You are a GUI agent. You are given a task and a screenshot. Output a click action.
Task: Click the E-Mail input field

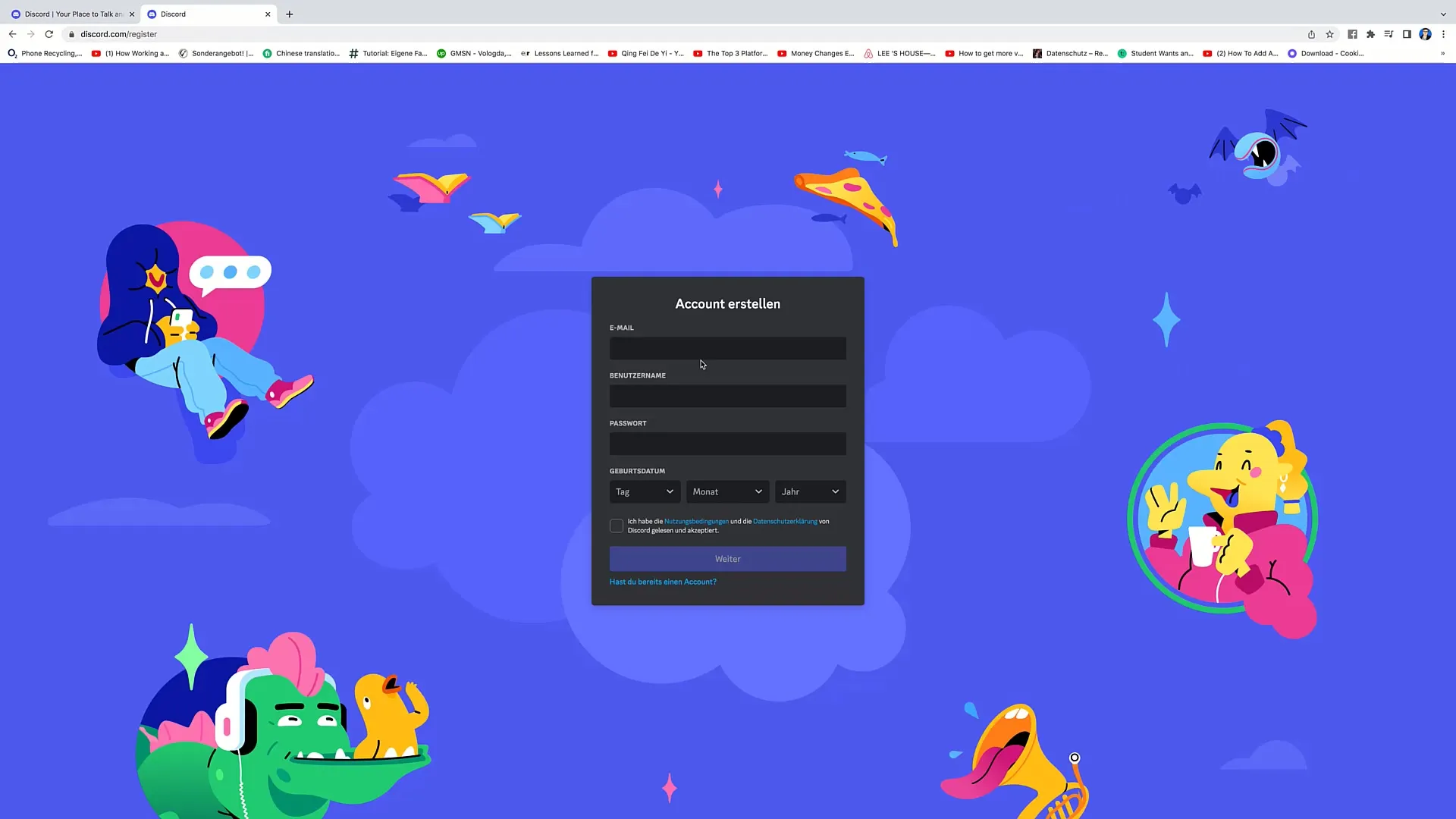(727, 347)
